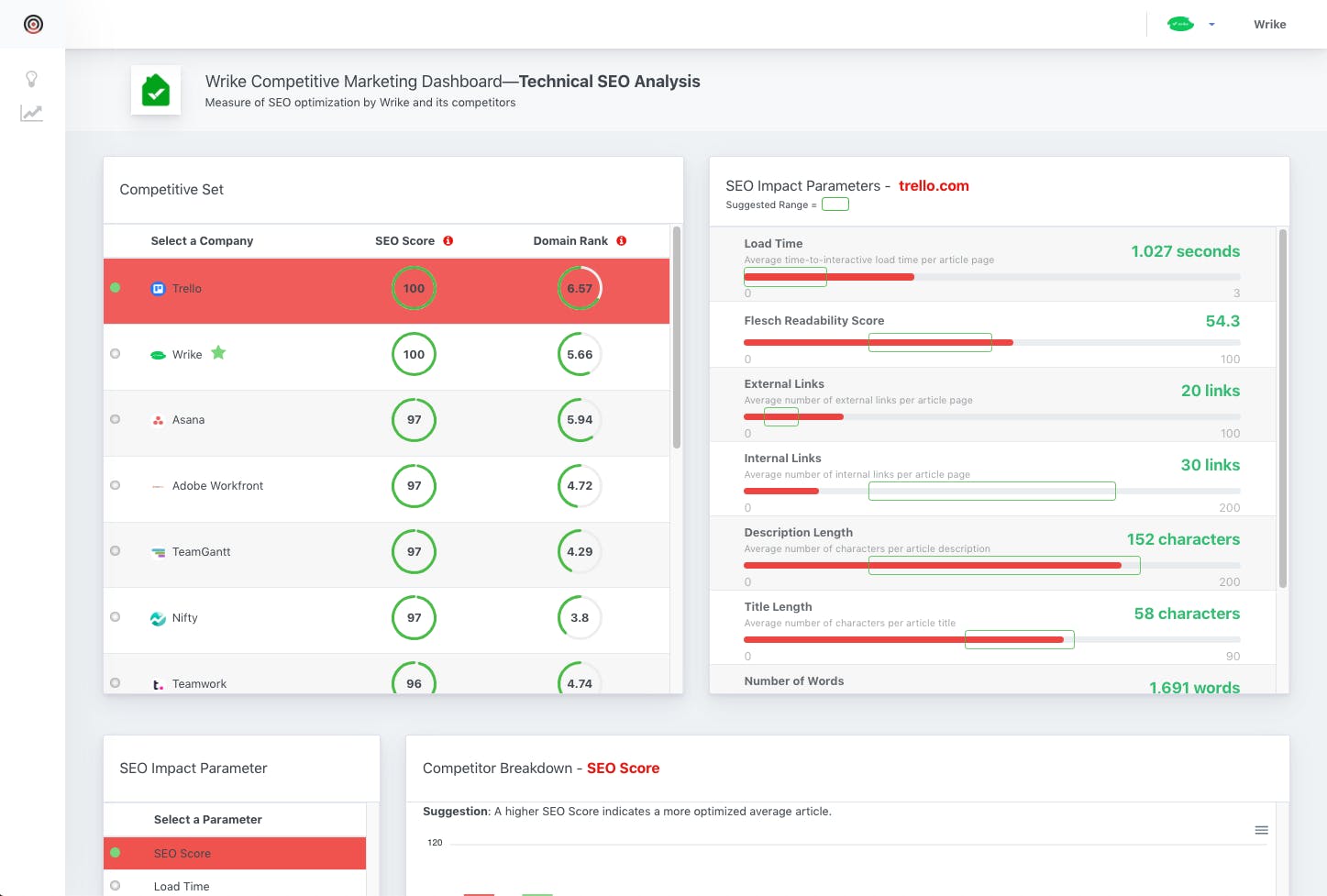Click the Wrike row logo icon
1327x896 pixels.
pos(158,355)
